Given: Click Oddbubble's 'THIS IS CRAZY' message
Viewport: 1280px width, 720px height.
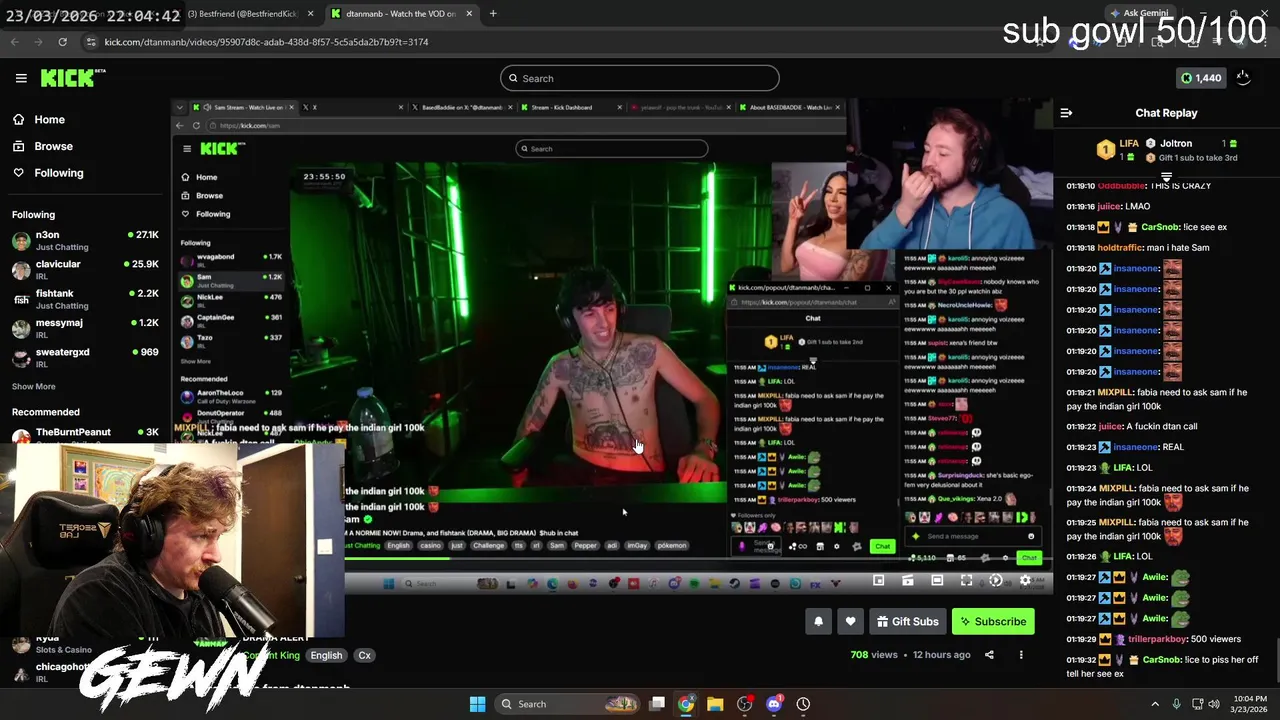Looking at the screenshot, I should pyautogui.click(x=1139, y=186).
